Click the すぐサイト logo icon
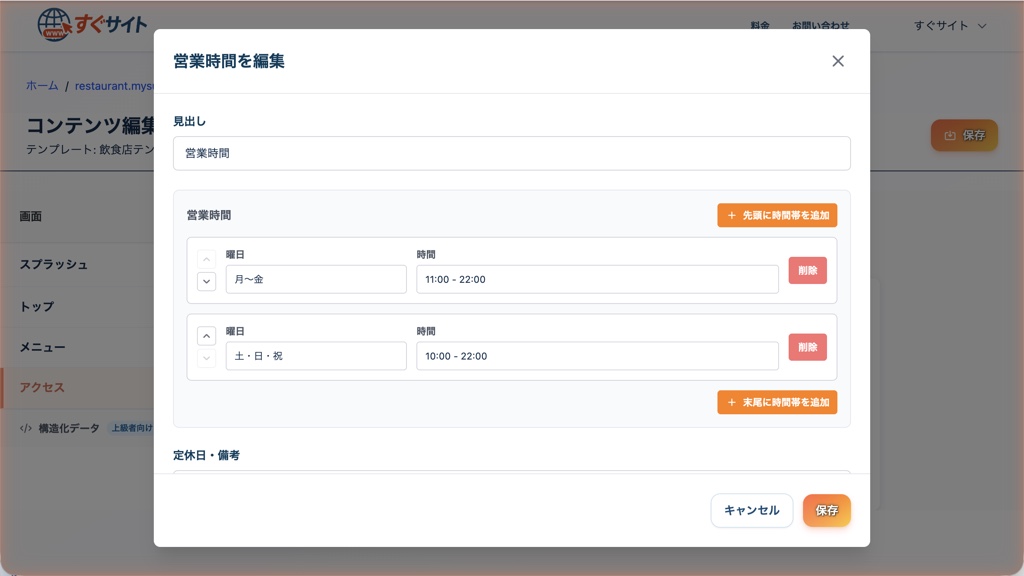The width and height of the screenshot is (1024, 576). point(54,25)
